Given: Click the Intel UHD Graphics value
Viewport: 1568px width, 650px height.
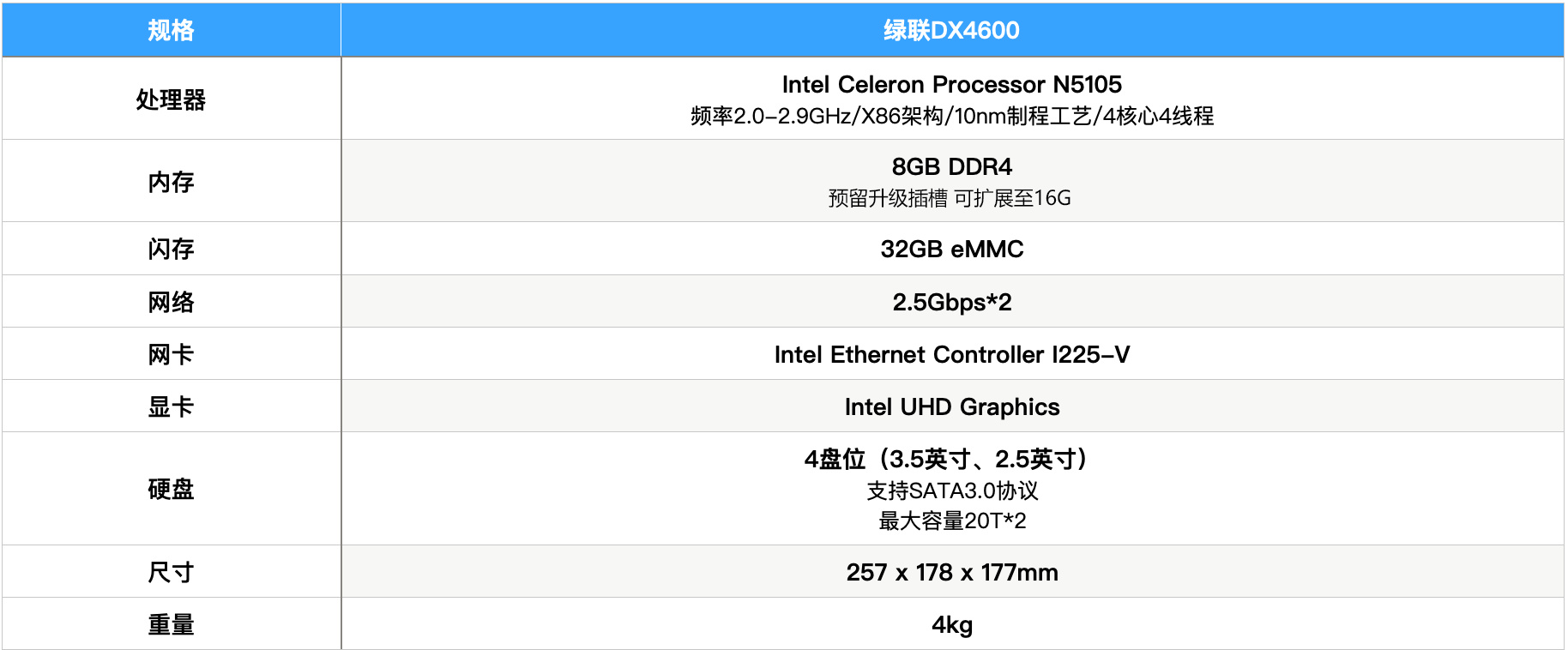Looking at the screenshot, I should coord(951,406).
